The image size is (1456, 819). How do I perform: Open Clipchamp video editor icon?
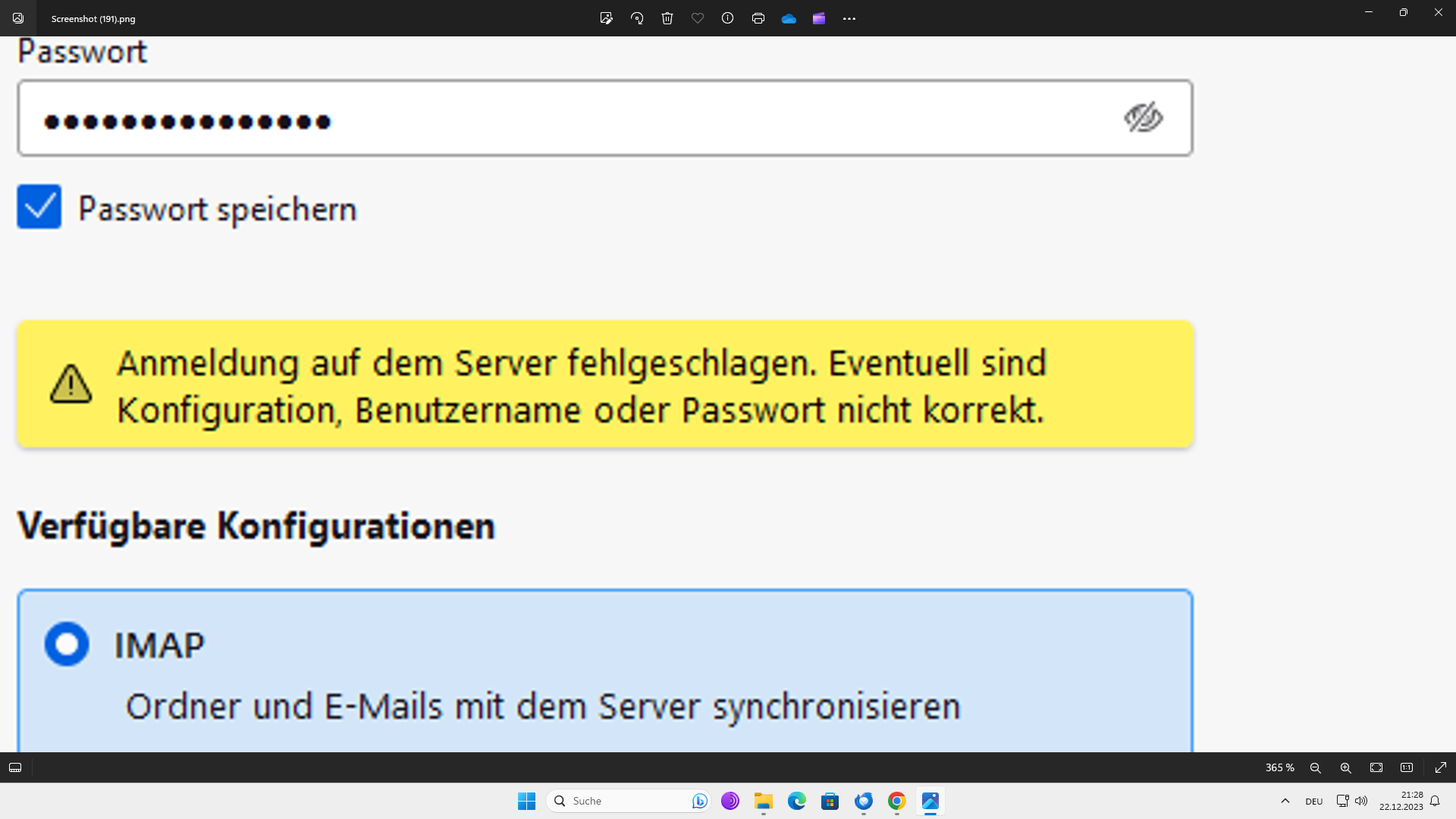(819, 18)
